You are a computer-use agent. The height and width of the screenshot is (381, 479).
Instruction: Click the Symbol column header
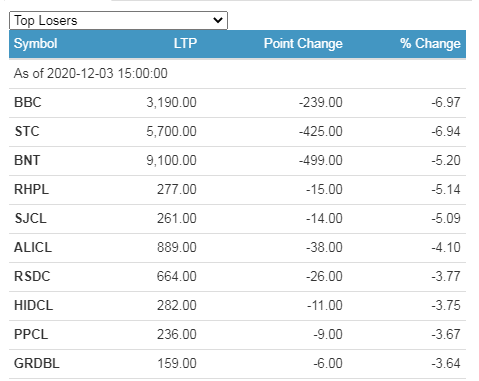[36, 44]
